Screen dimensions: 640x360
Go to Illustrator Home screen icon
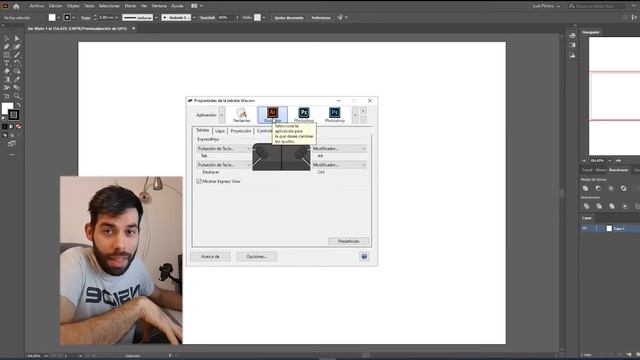[16, 6]
